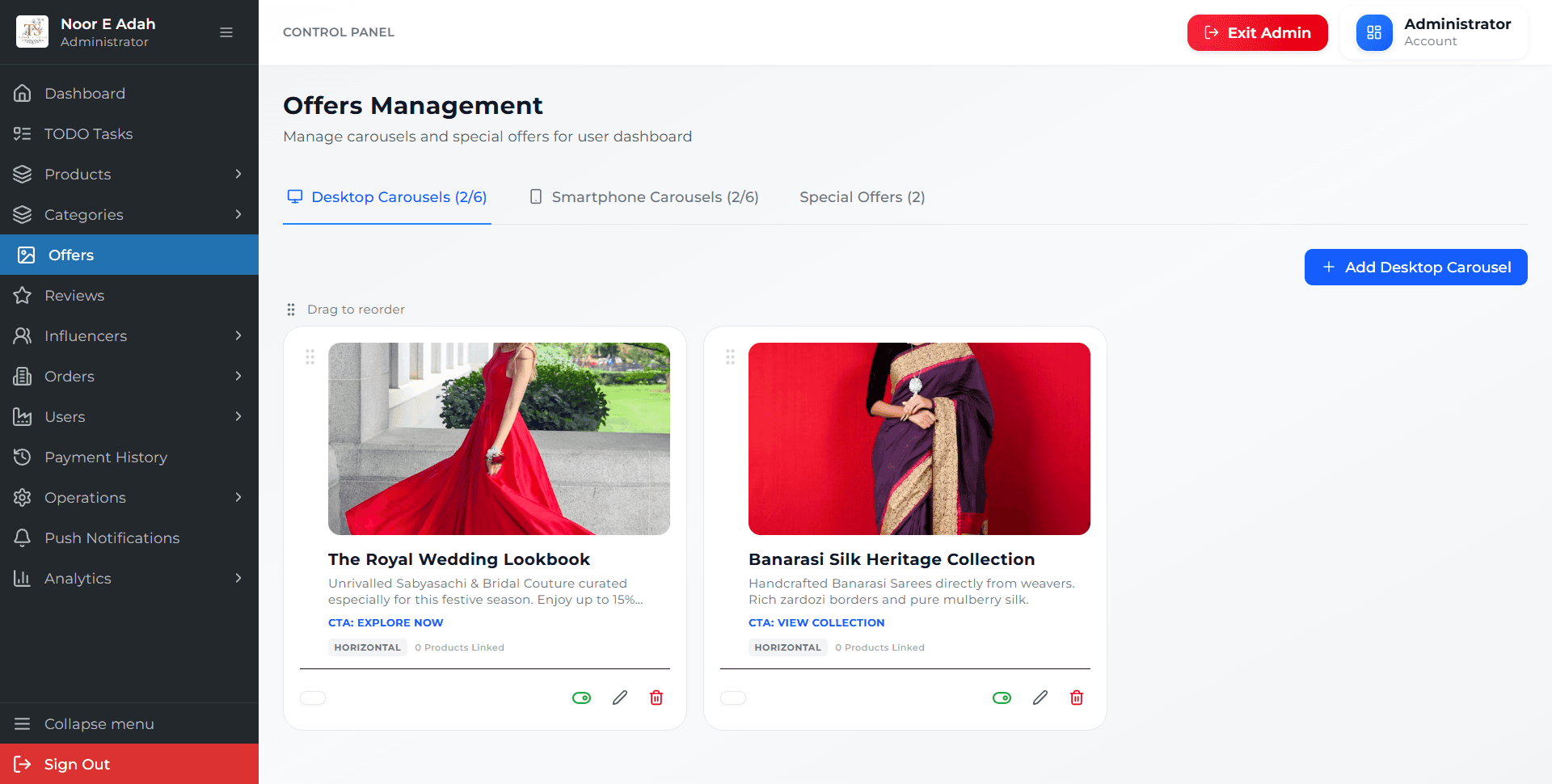Edit The Royal Wedding Lookbook carousel
This screenshot has height=784, width=1552.
[x=620, y=698]
